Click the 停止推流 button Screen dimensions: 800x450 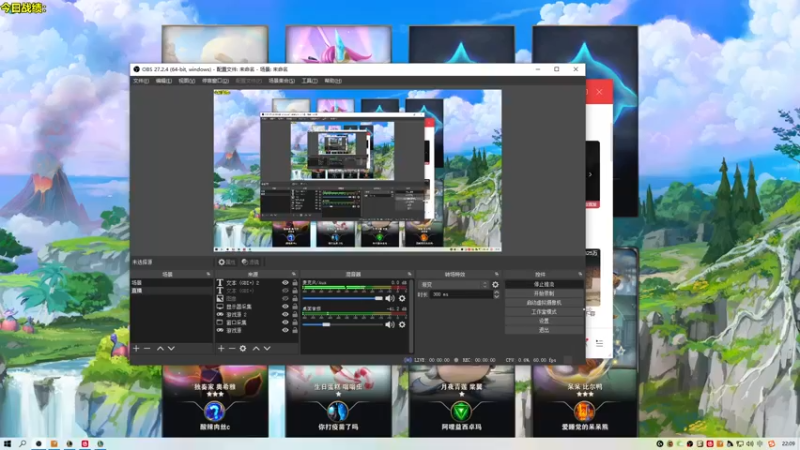point(544,284)
